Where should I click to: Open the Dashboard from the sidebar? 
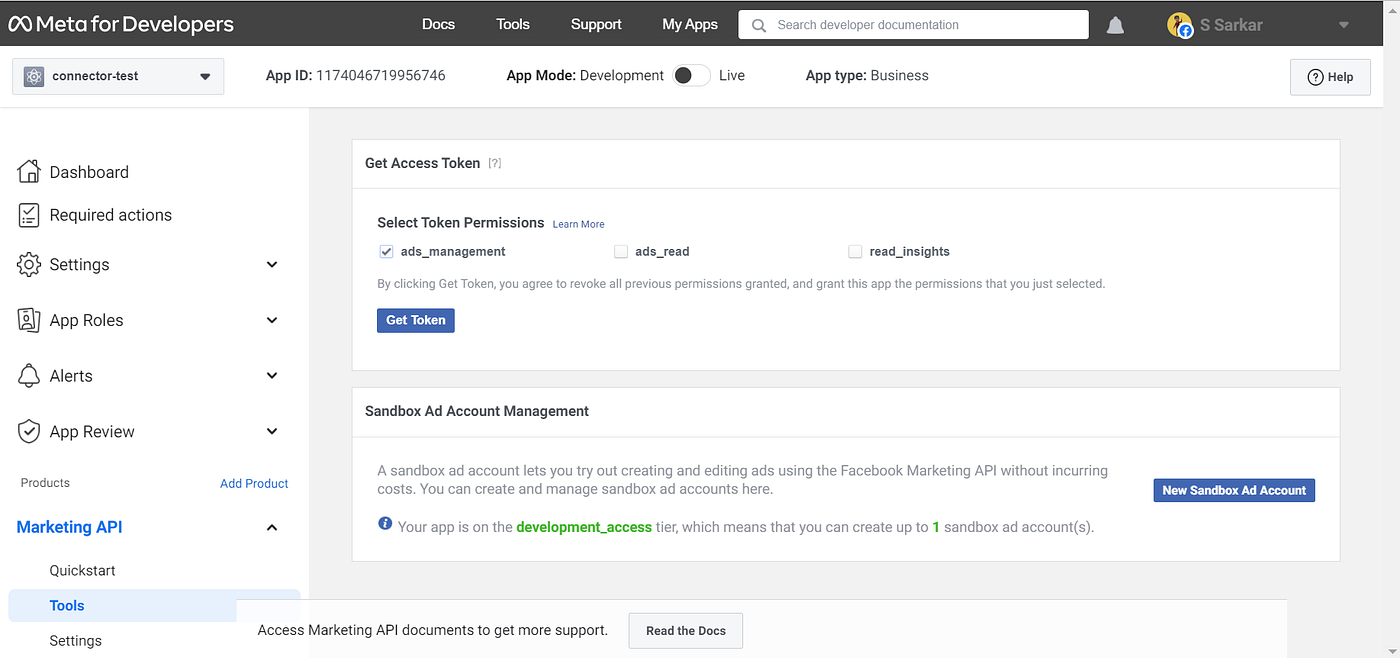88,171
